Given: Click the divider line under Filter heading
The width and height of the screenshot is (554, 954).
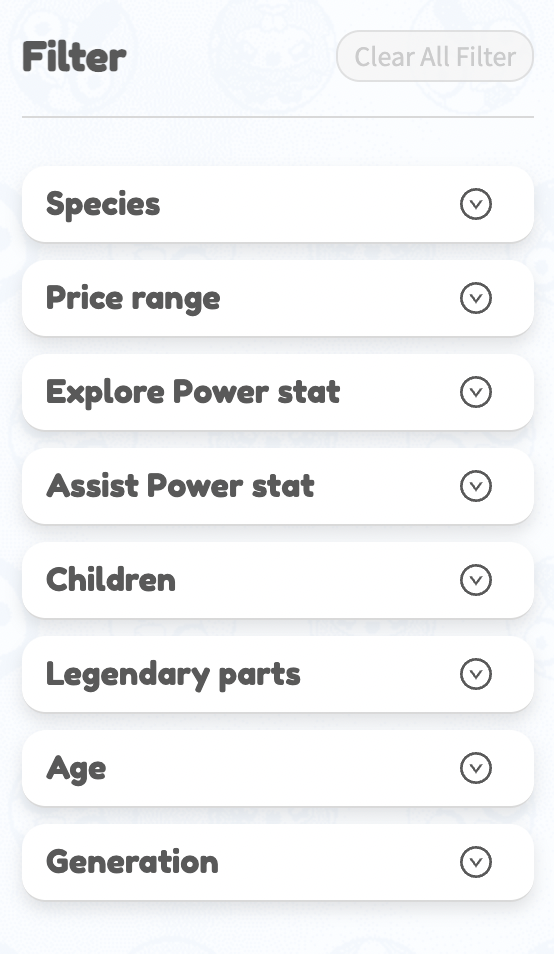Looking at the screenshot, I should click(x=278, y=117).
